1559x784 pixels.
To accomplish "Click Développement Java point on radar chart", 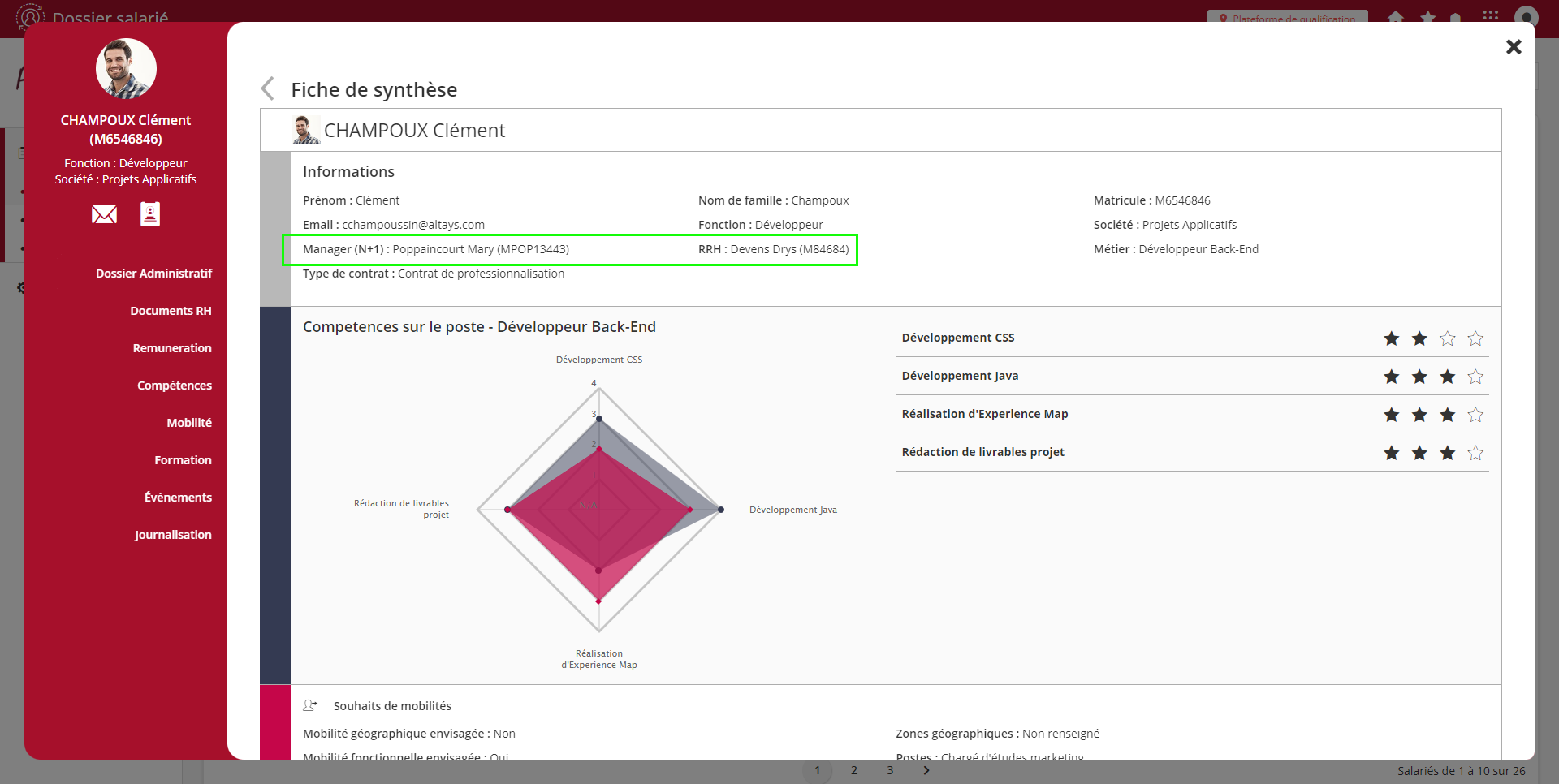I will (720, 510).
